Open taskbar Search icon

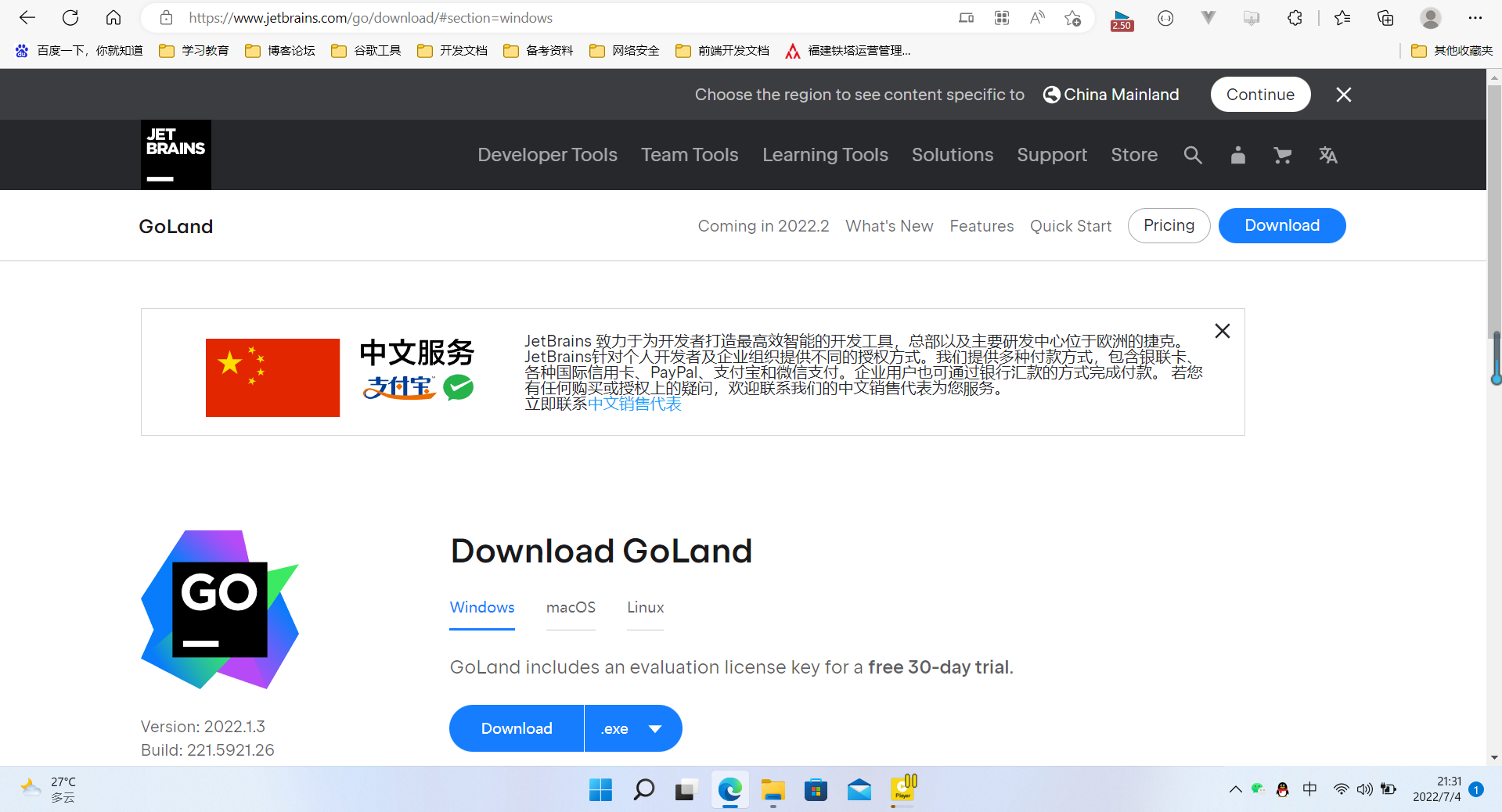pos(643,790)
